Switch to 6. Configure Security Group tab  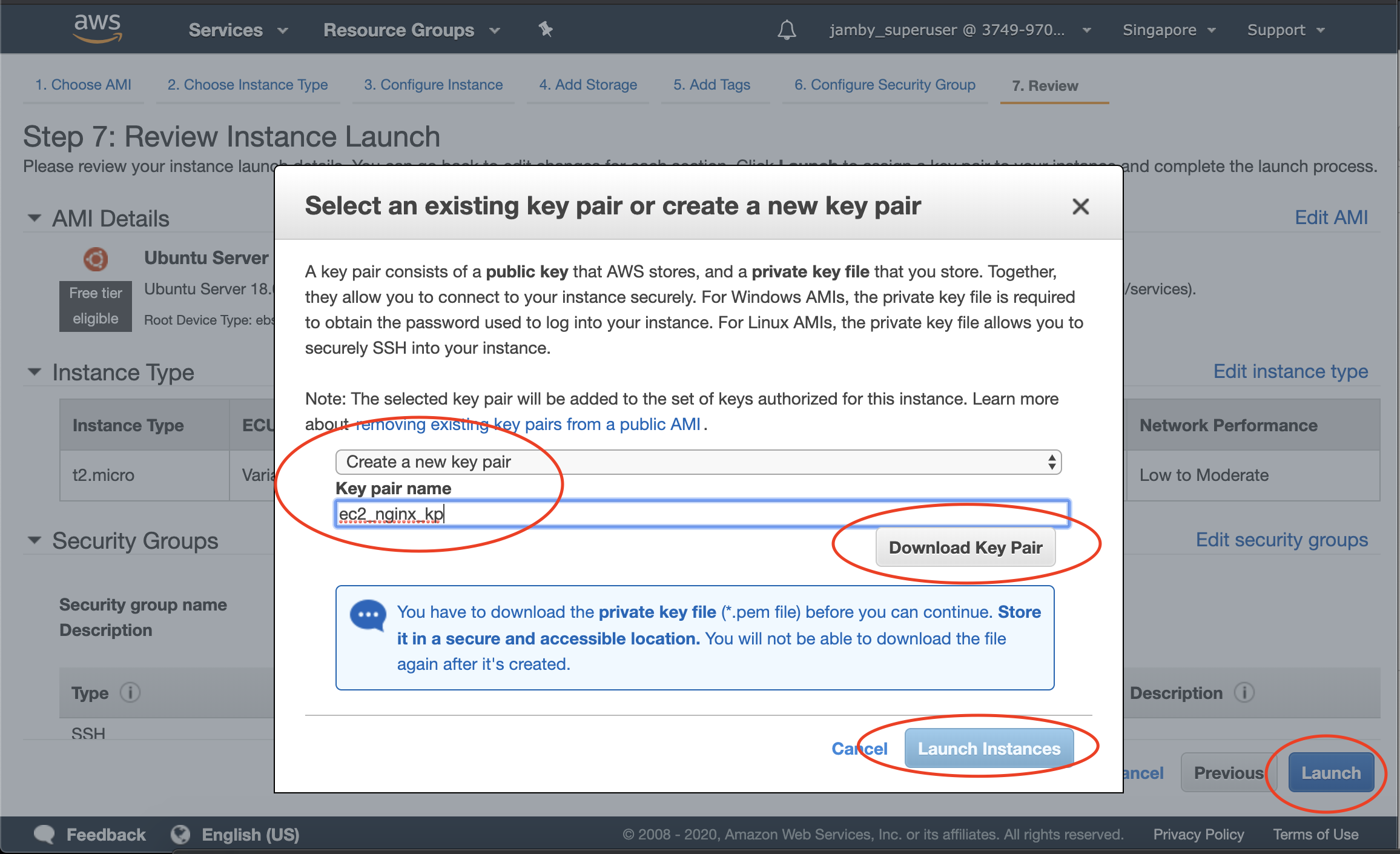click(x=884, y=85)
